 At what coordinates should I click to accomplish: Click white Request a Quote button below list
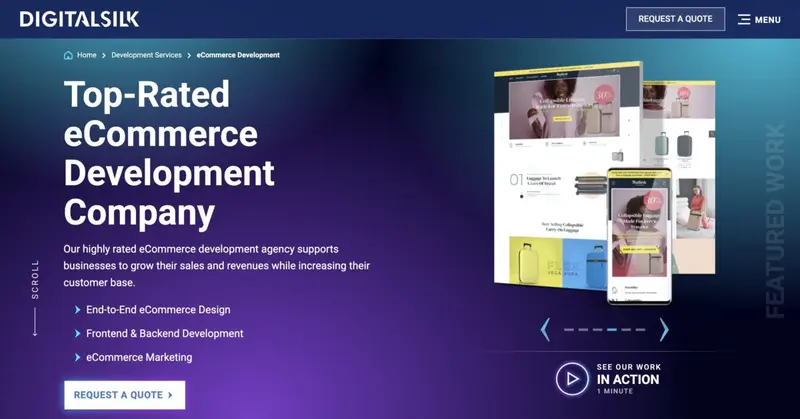pos(124,395)
